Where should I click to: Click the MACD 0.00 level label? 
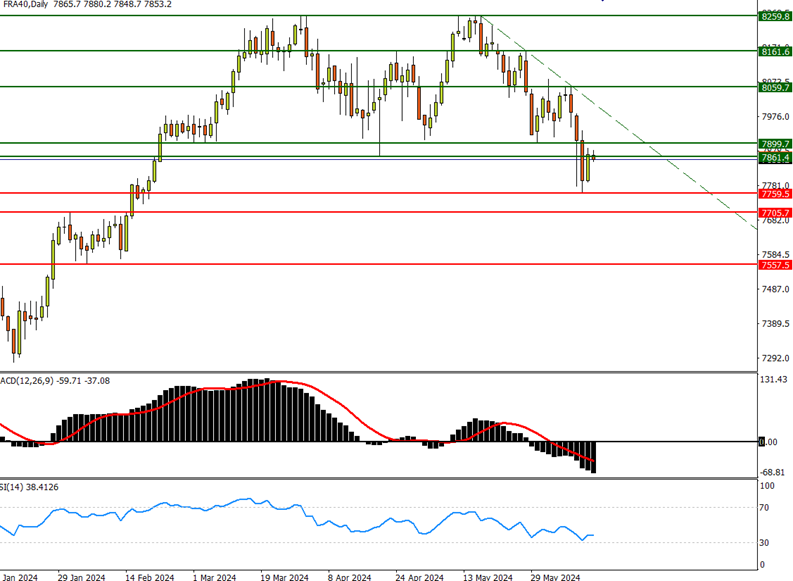(768, 441)
